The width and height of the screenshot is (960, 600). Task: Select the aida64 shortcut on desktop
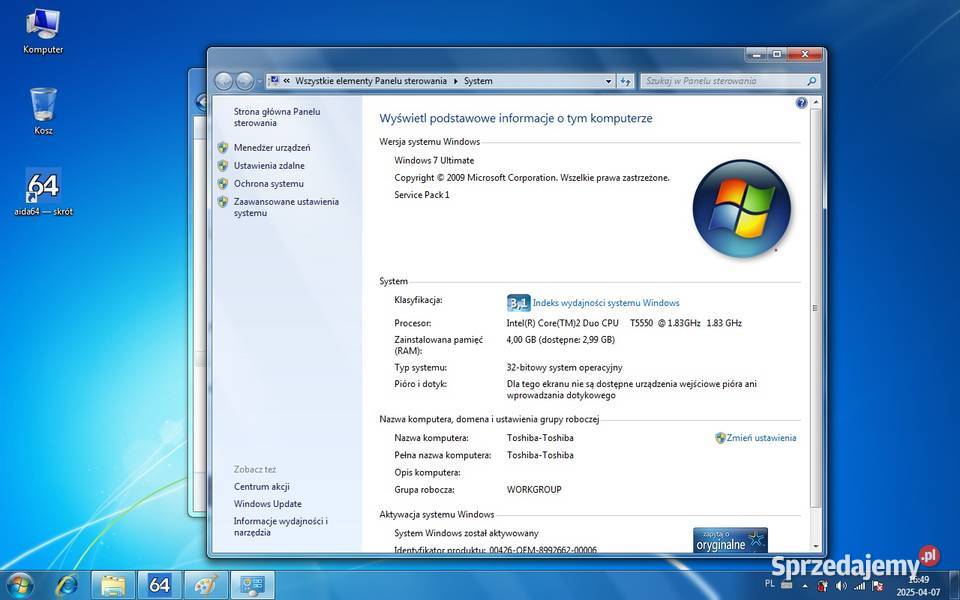pos(43,192)
